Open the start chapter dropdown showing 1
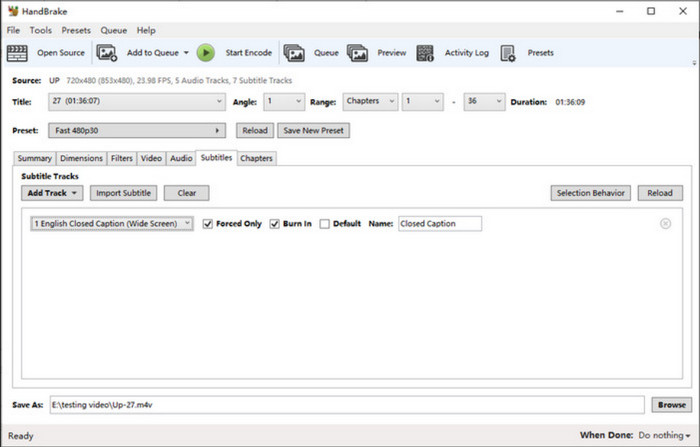 click(423, 101)
